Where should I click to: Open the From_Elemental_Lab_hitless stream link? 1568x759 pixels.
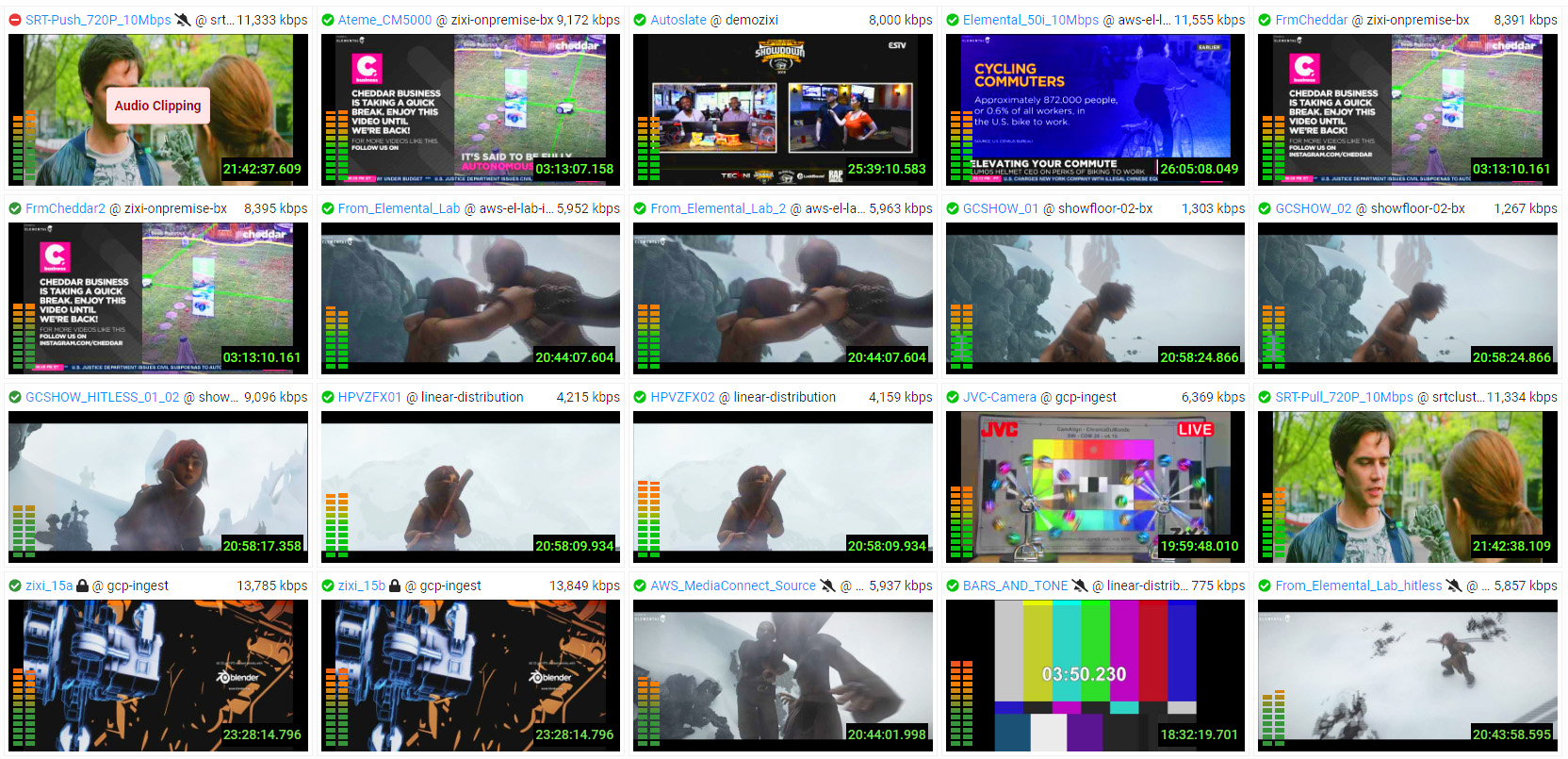coord(1359,586)
